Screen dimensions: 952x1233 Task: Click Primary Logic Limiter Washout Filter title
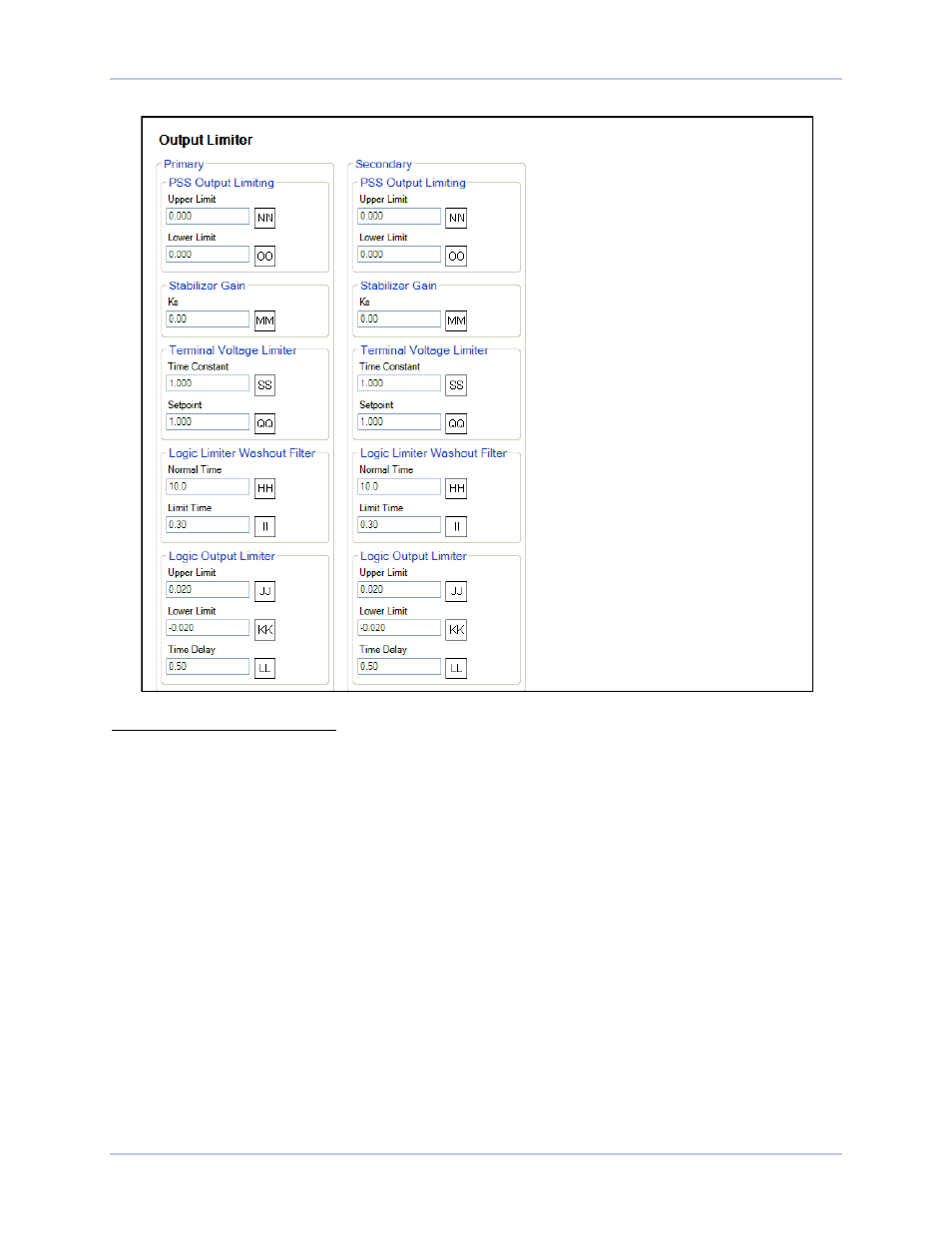241,453
